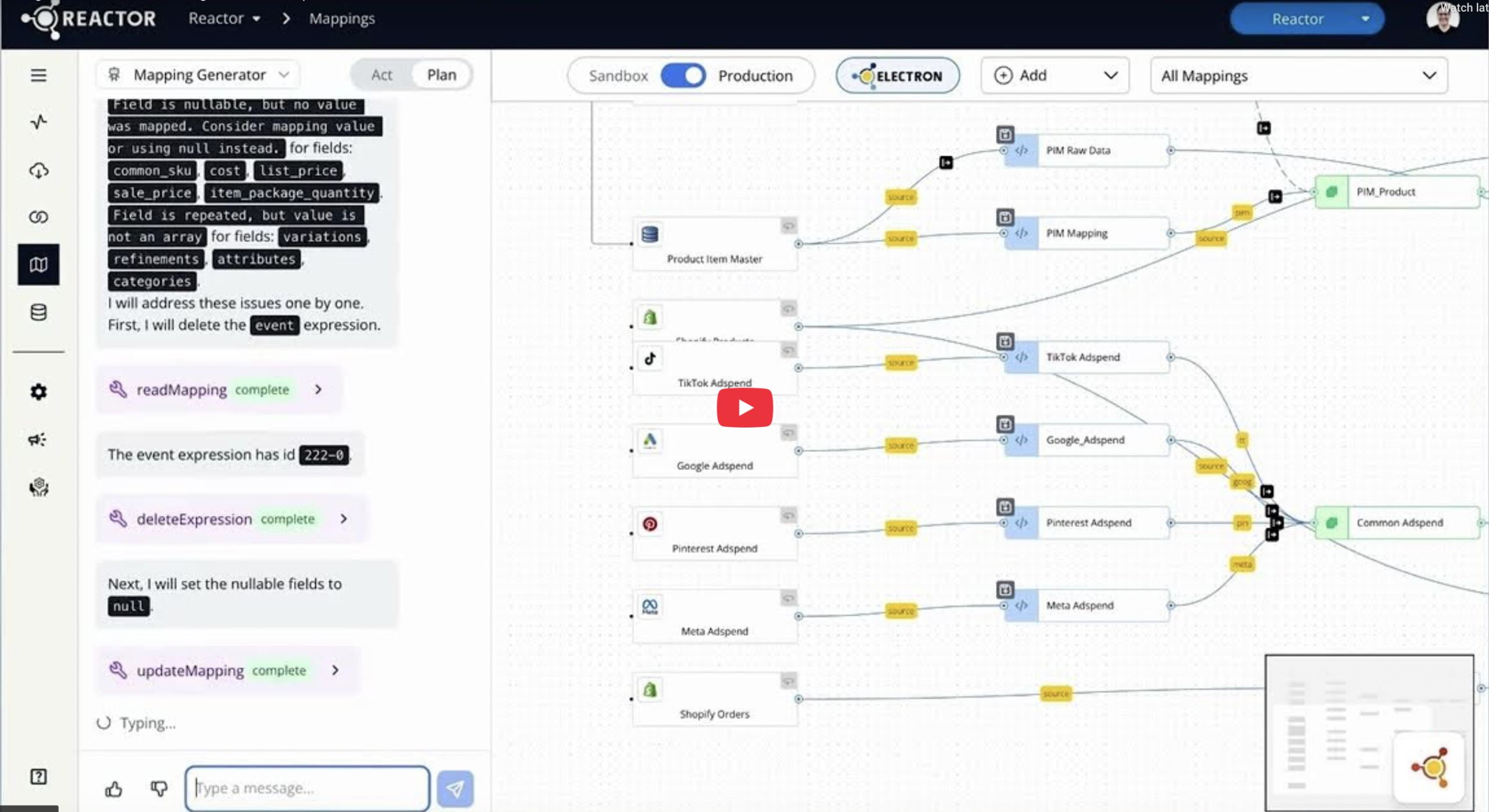Click the user avatar in the top-right corner
This screenshot has height=812, width=1489.
coord(1442,17)
